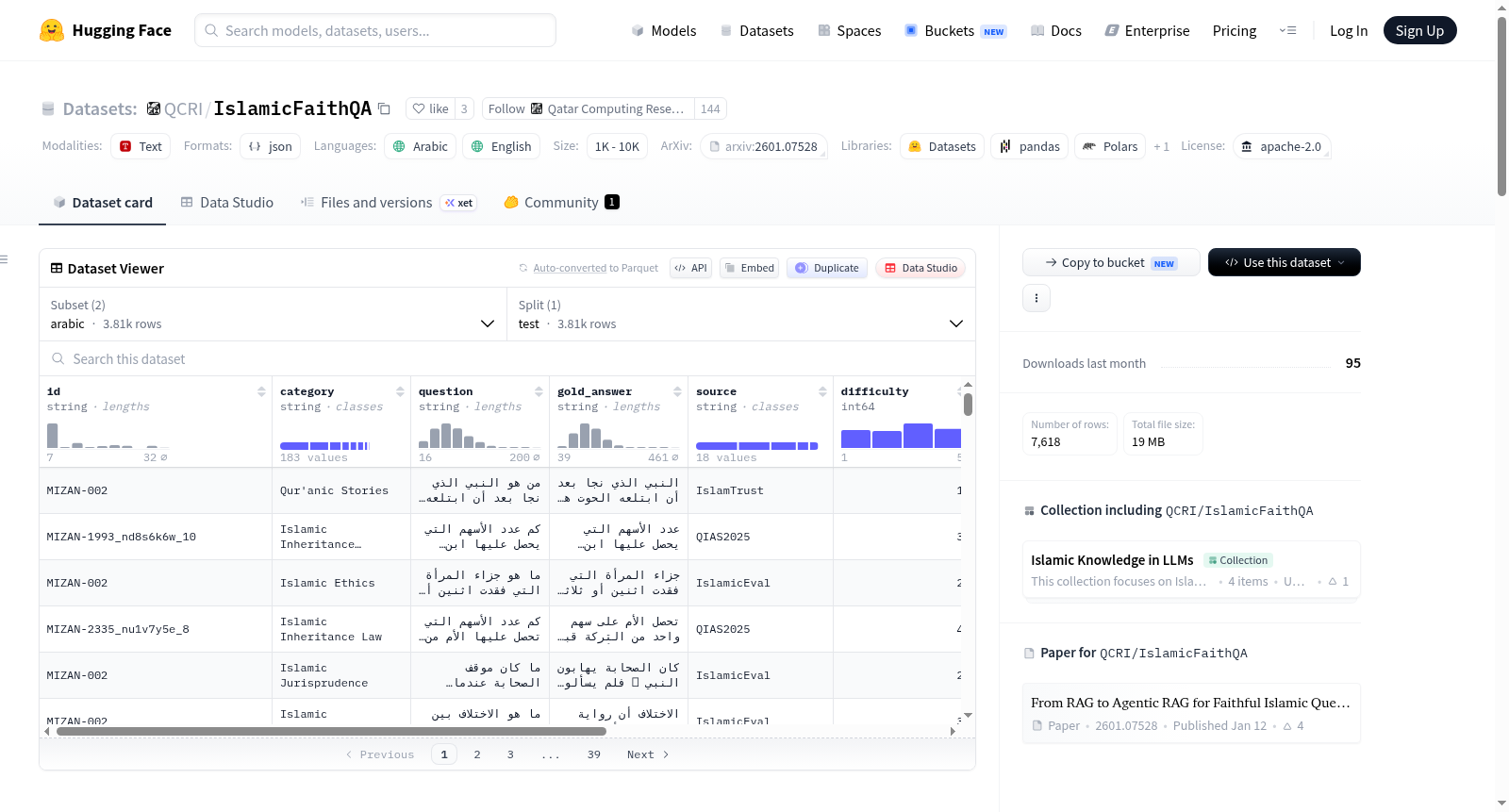Focus the Search this dataset field
The height and width of the screenshot is (812, 1509).
click(x=507, y=358)
